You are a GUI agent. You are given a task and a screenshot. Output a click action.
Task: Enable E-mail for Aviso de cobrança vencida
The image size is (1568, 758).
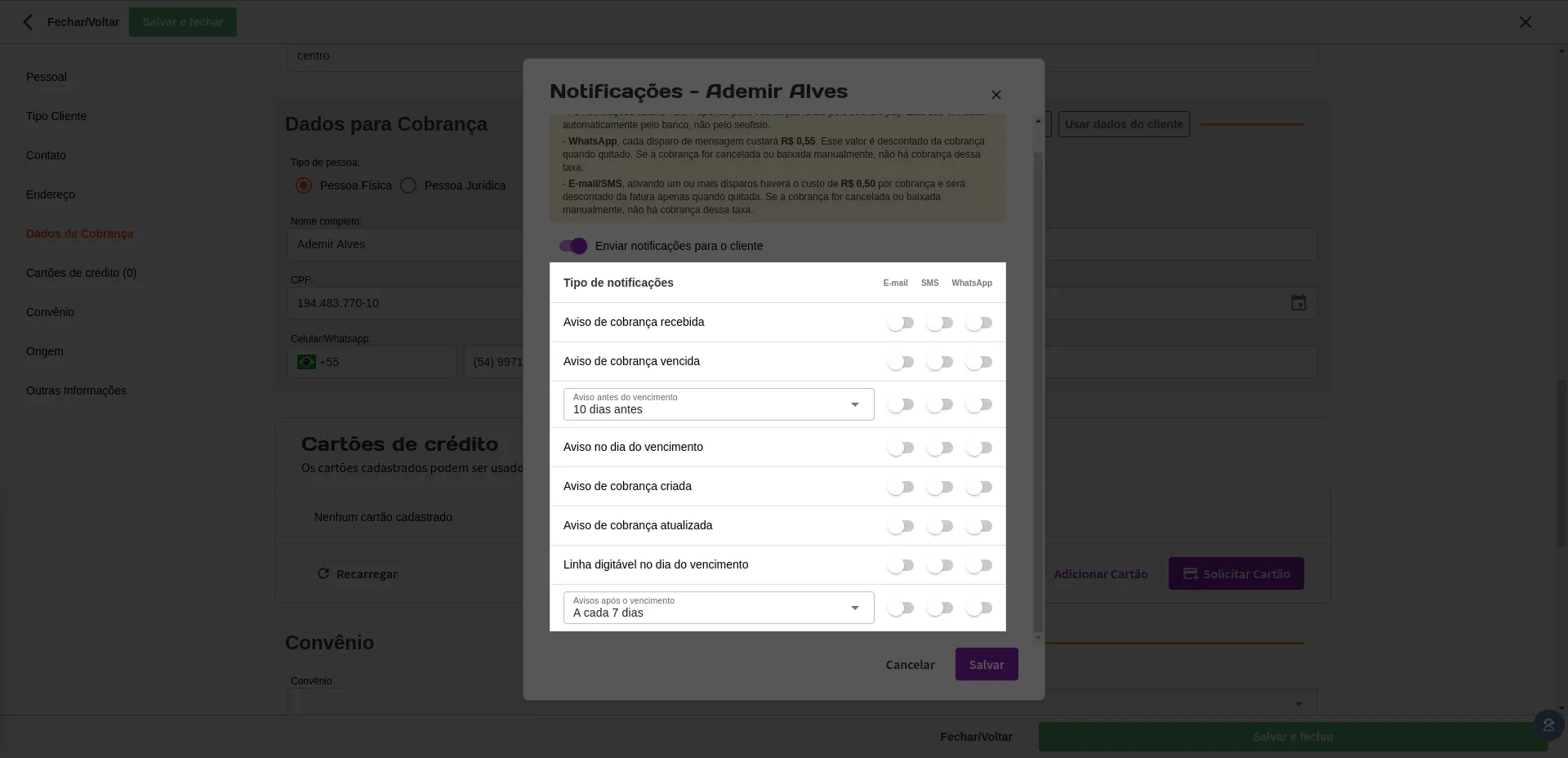(x=900, y=362)
